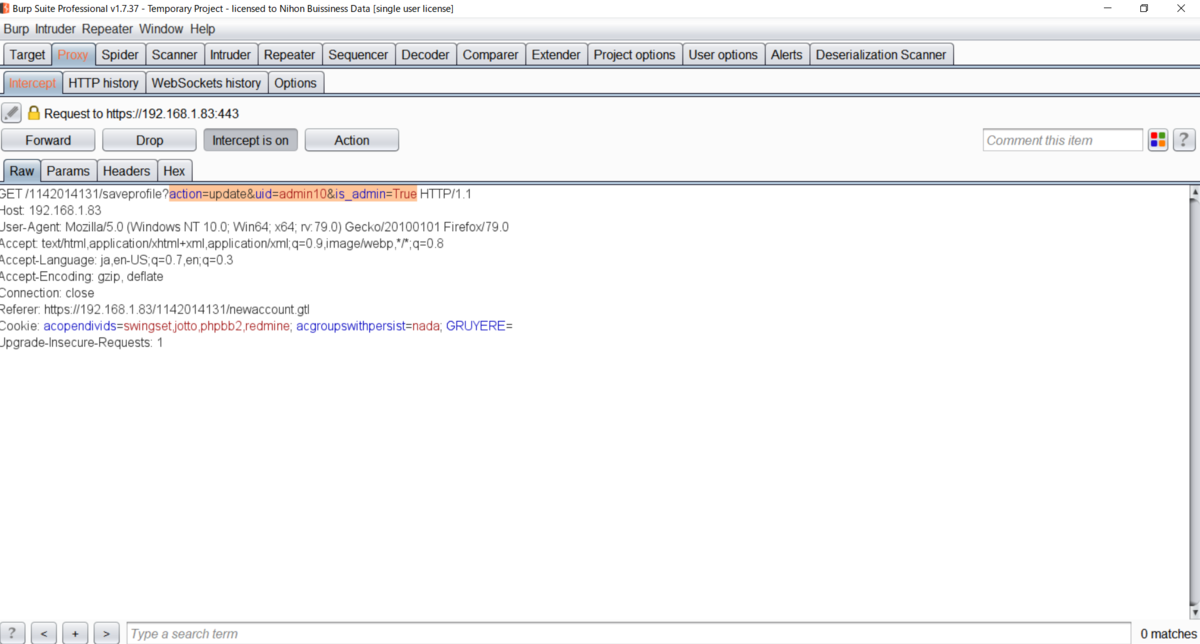Click the Accept-Encoding: gzip, deflate line
The width and height of the screenshot is (1200, 644).
[x=82, y=276]
